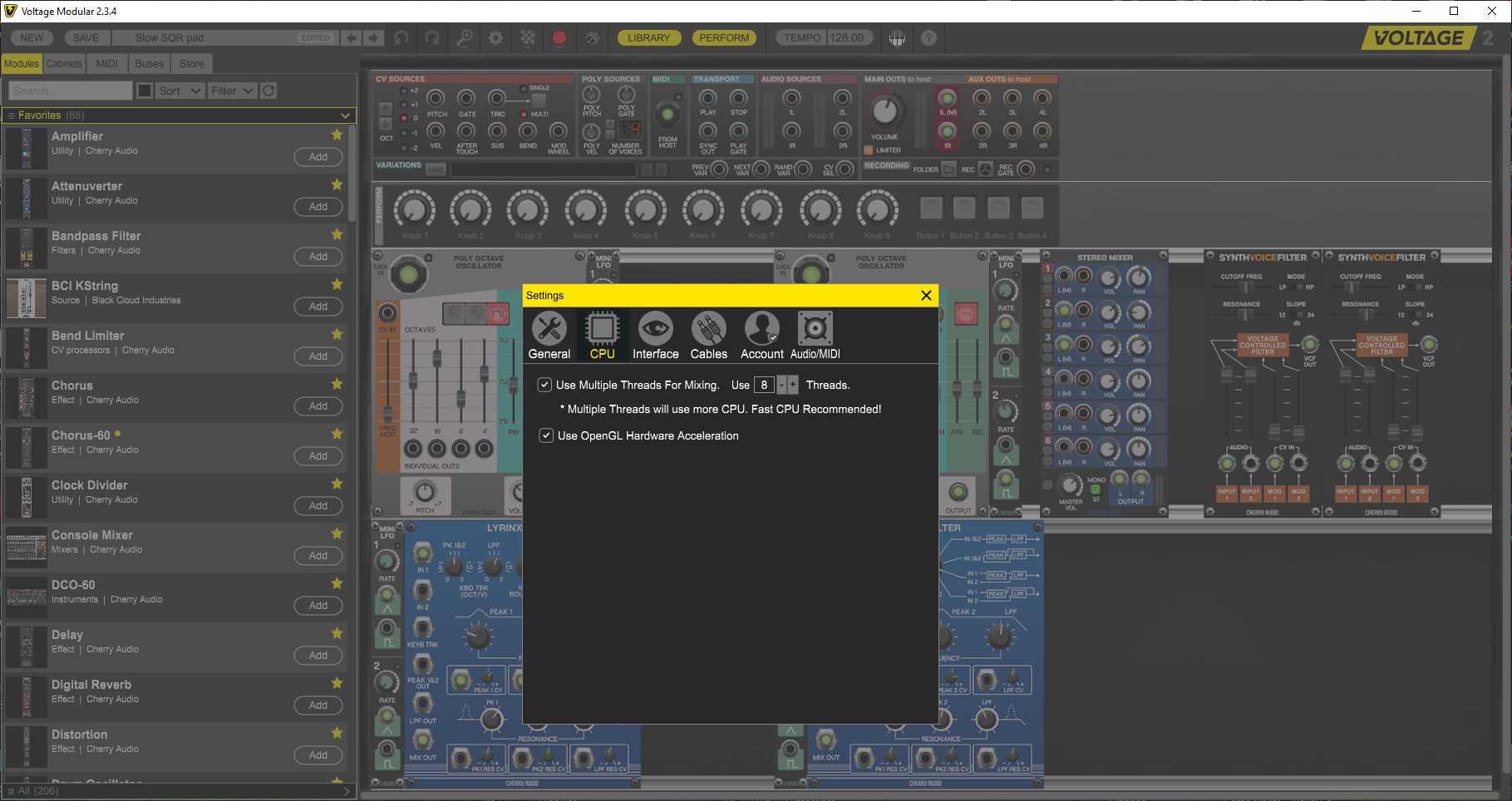Collapse the Favorites (88) section
The width and height of the screenshot is (1512, 801).
coord(180,115)
